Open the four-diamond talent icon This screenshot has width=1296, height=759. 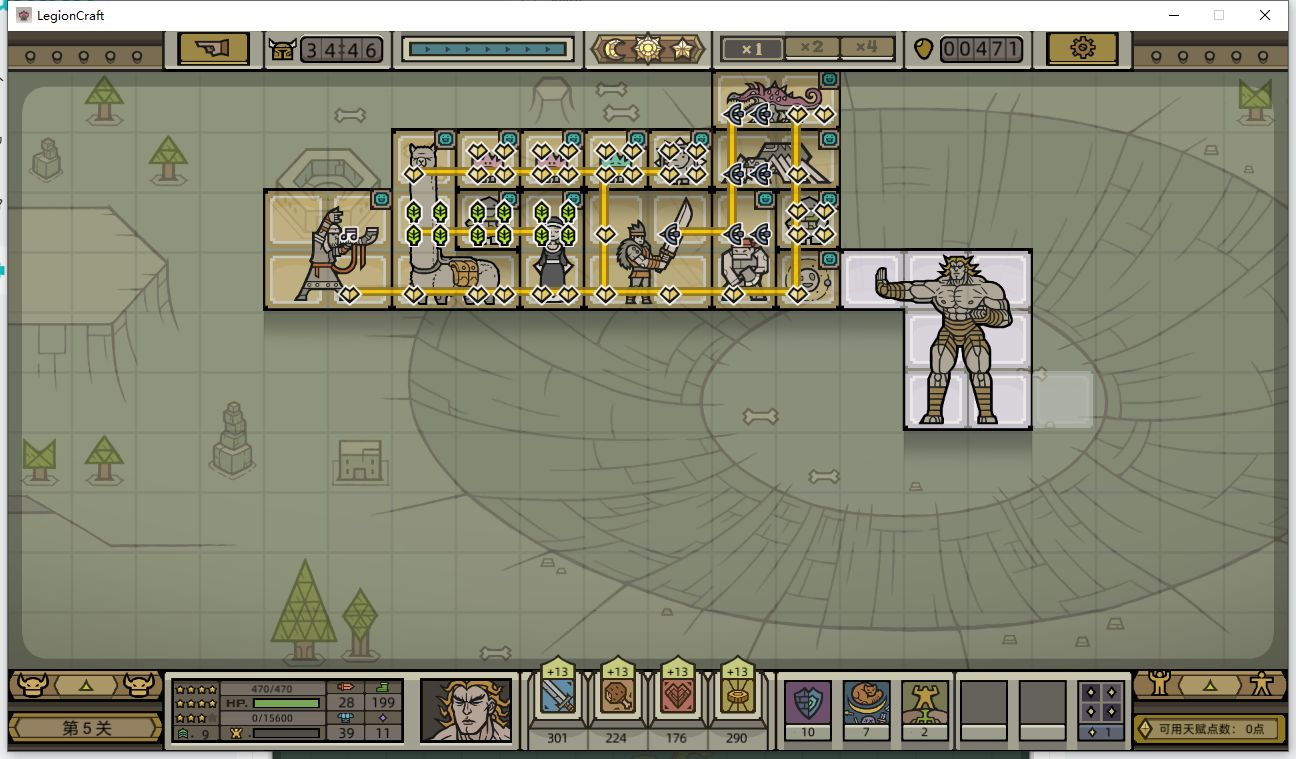click(1101, 702)
